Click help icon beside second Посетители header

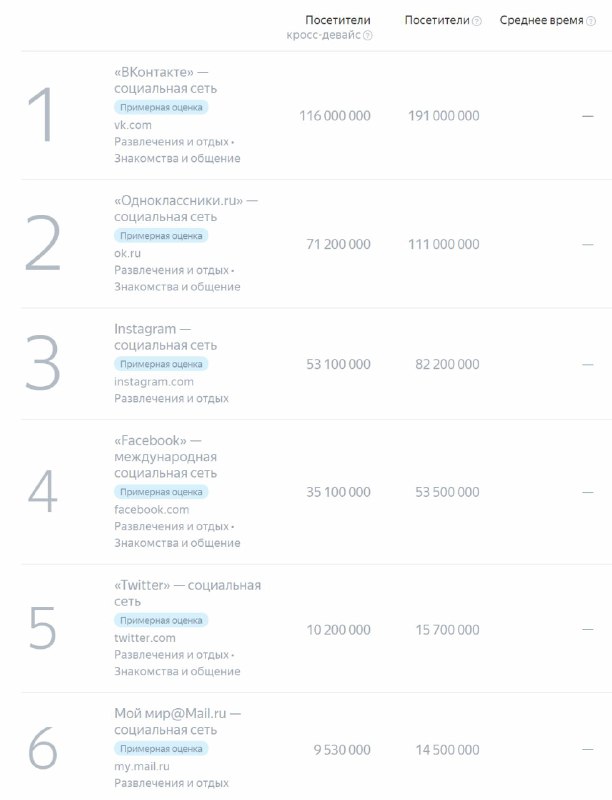tap(477, 21)
